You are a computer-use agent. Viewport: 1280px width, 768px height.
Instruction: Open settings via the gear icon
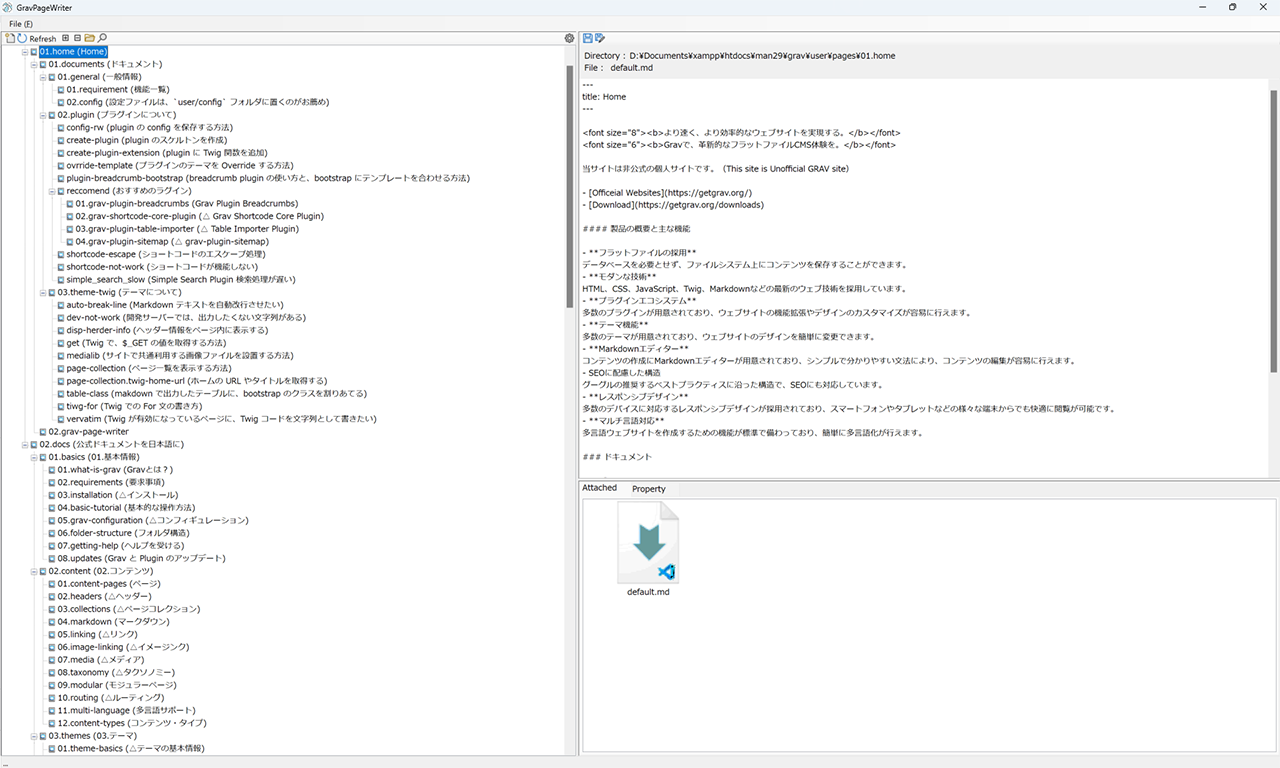point(569,38)
